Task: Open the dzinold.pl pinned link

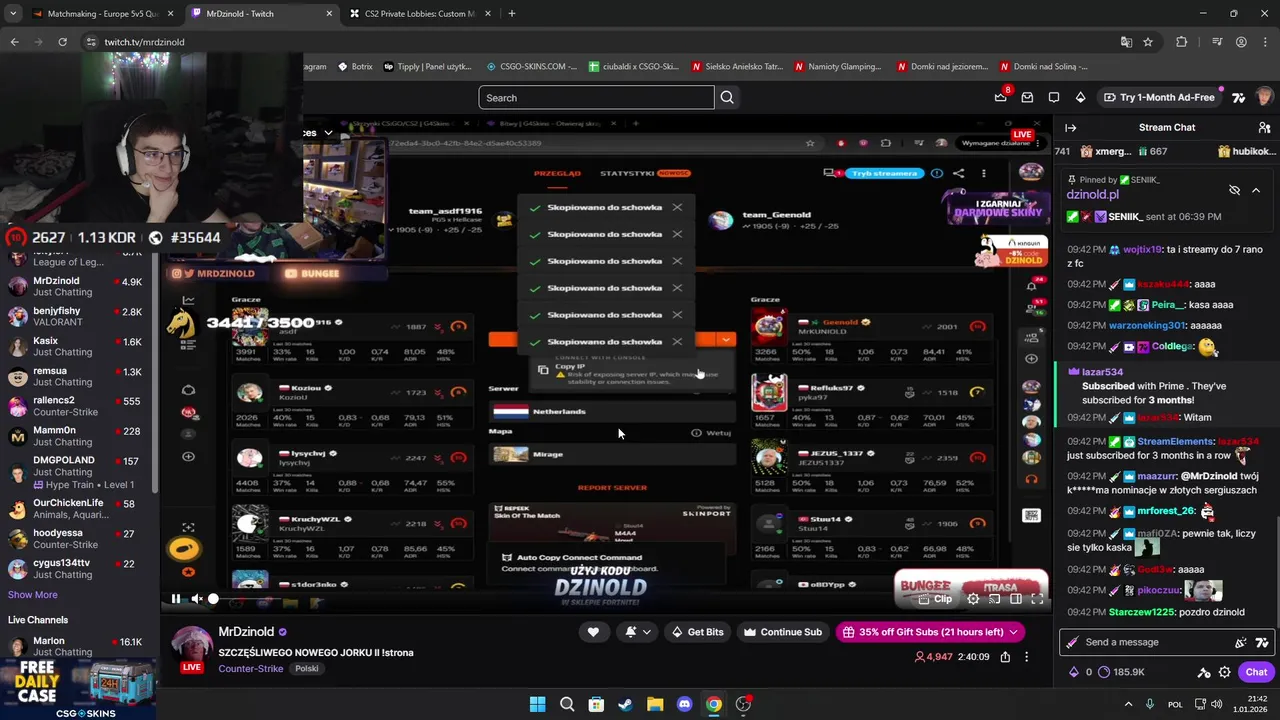Action: point(1092,195)
